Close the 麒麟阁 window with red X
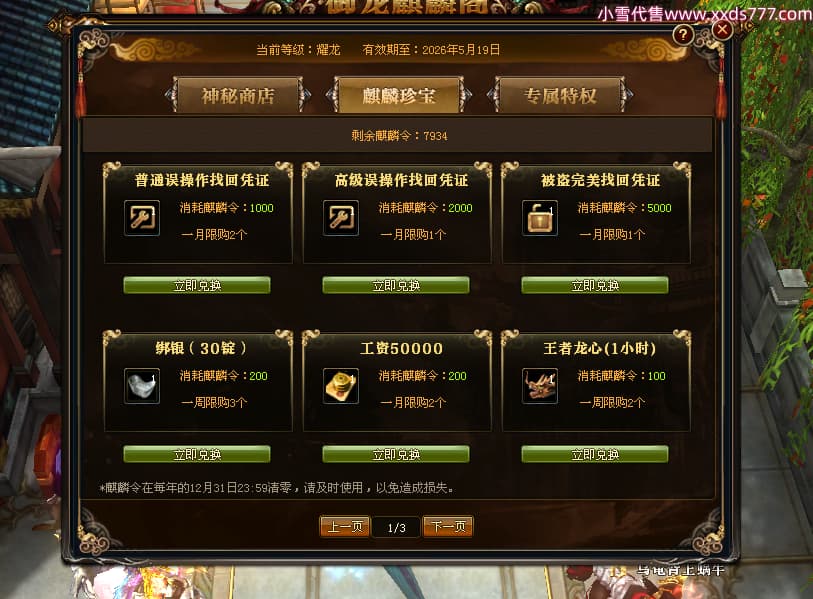 click(722, 30)
